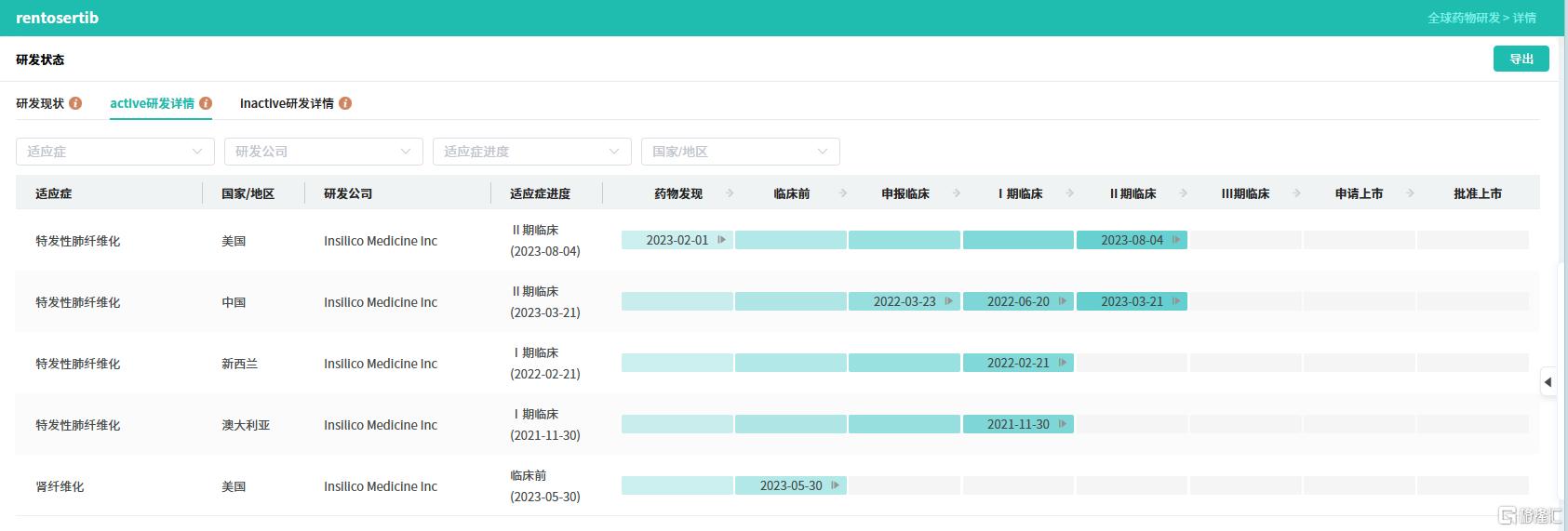The image size is (1568, 531).
Task: Click the 药物发现 stage header
Action: [x=678, y=193]
